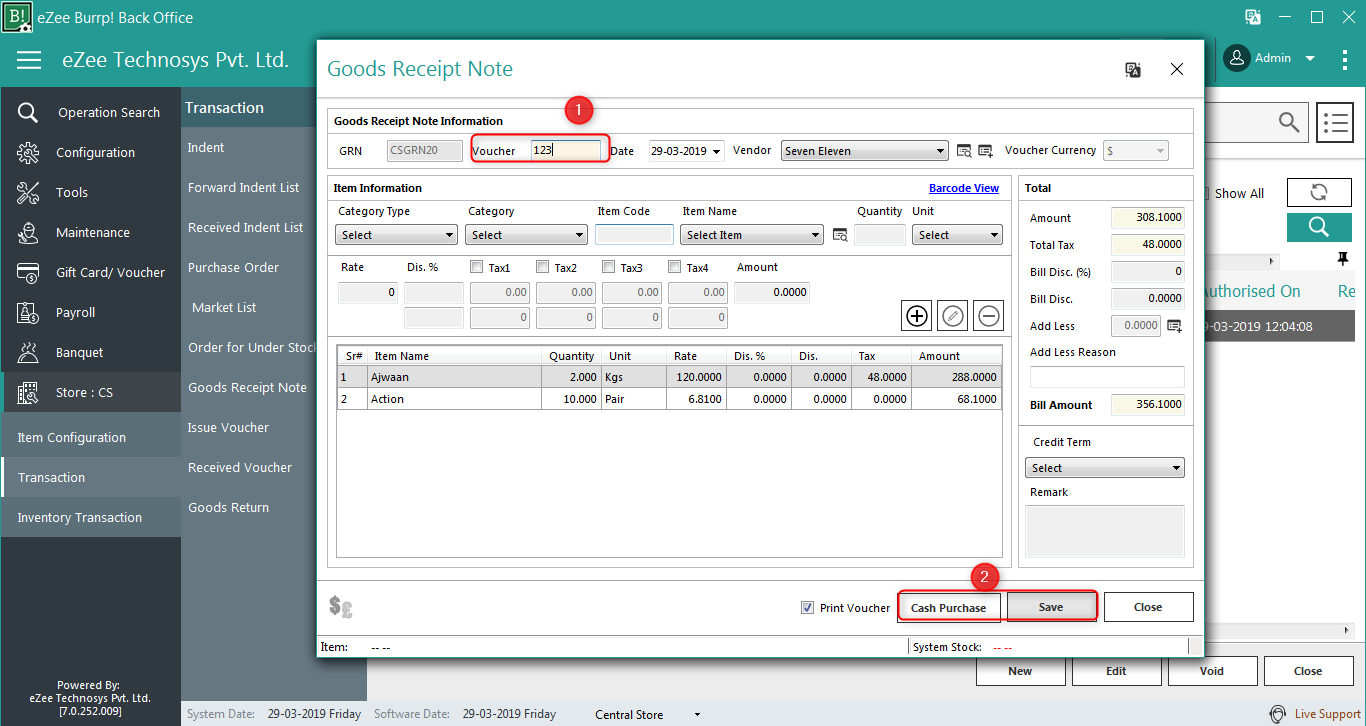Open Purchase Order menu item

tap(234, 267)
